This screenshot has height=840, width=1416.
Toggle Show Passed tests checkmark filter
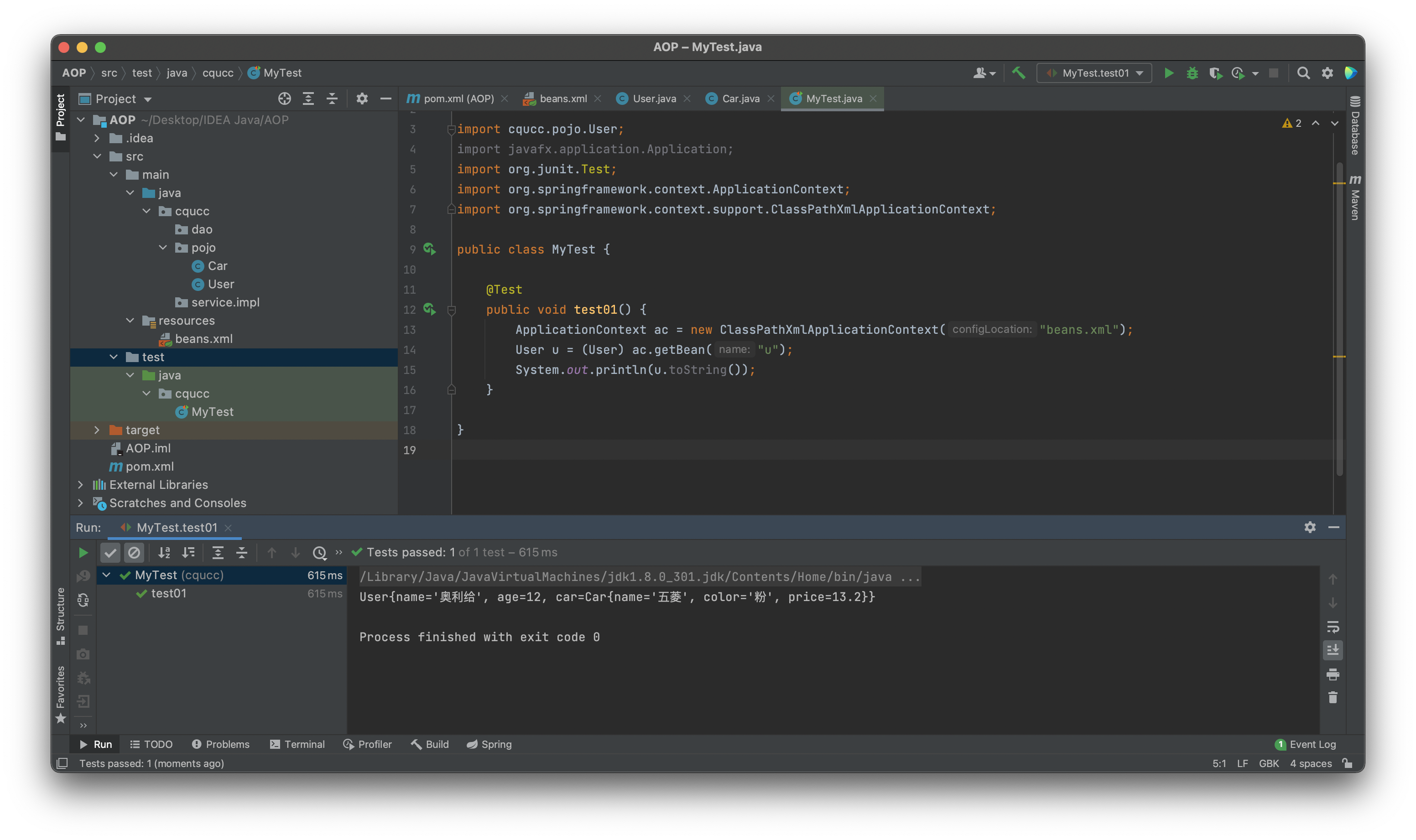(110, 552)
